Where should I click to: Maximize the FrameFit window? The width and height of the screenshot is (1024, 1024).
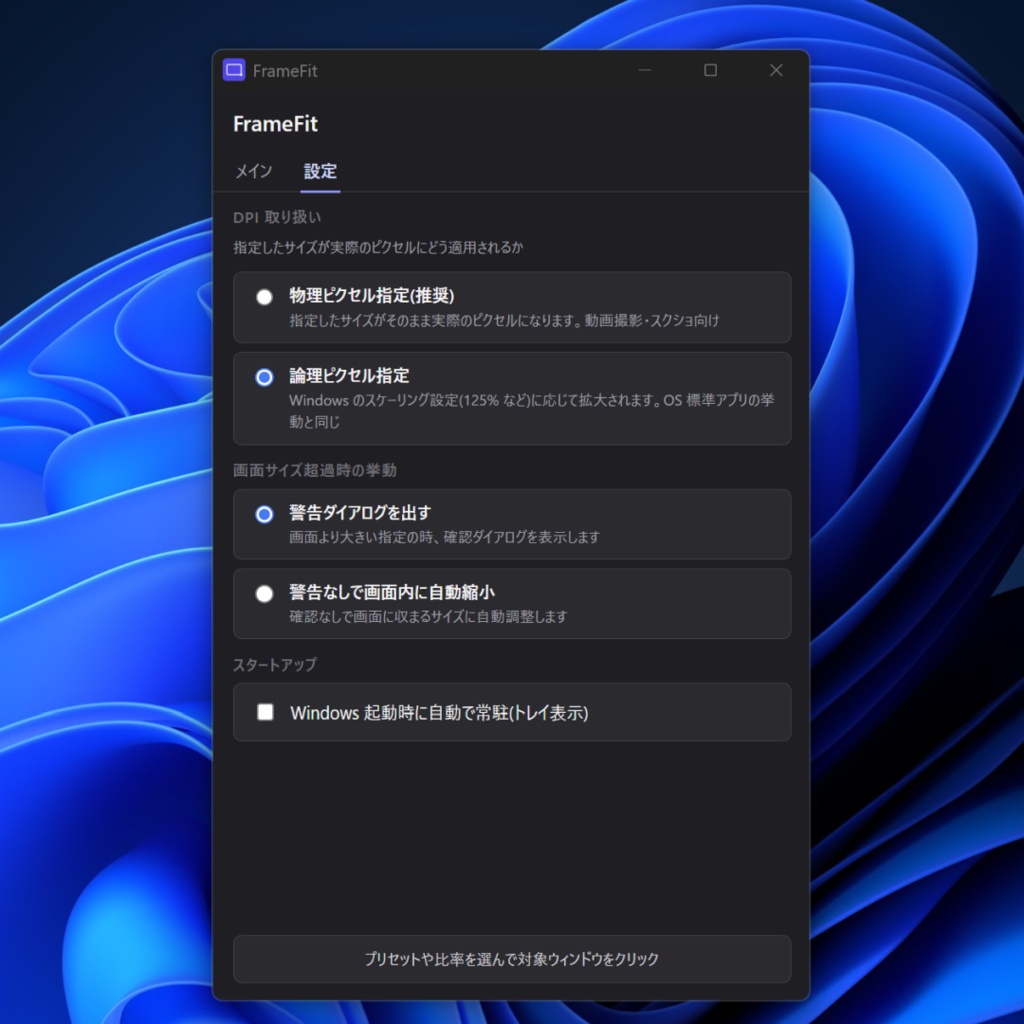tap(711, 70)
